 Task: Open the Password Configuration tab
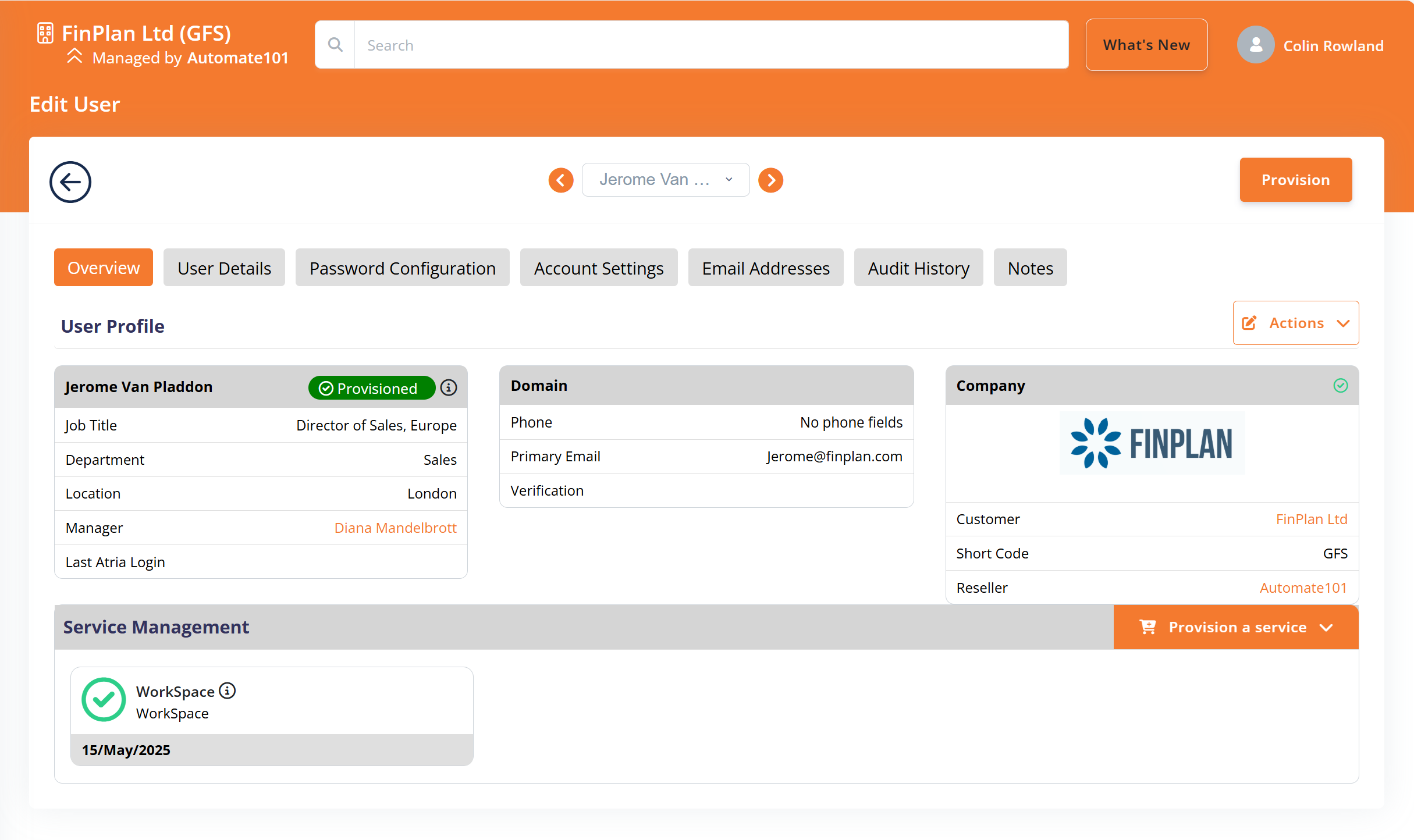click(x=402, y=268)
